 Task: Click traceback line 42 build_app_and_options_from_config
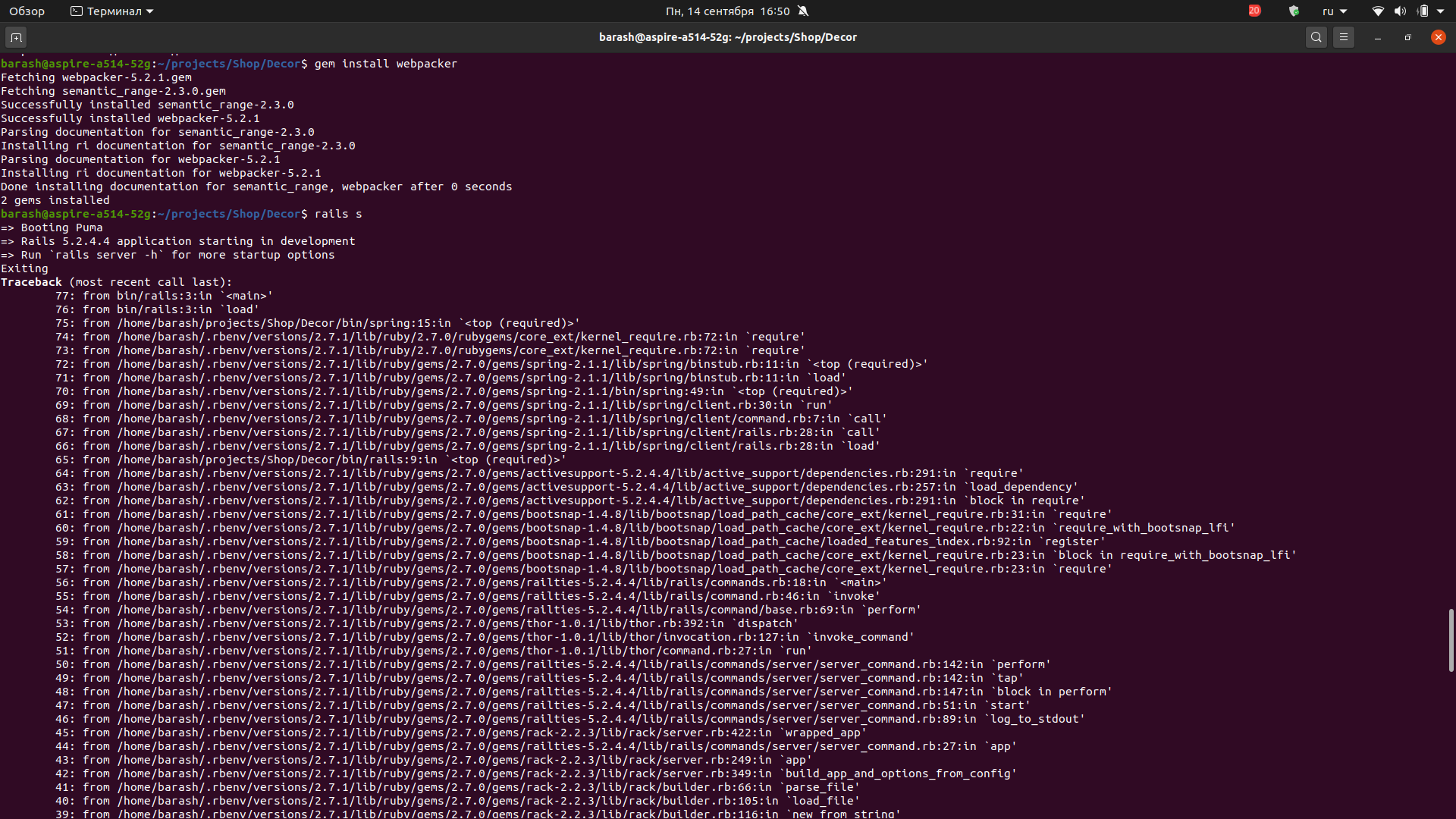tap(536, 773)
